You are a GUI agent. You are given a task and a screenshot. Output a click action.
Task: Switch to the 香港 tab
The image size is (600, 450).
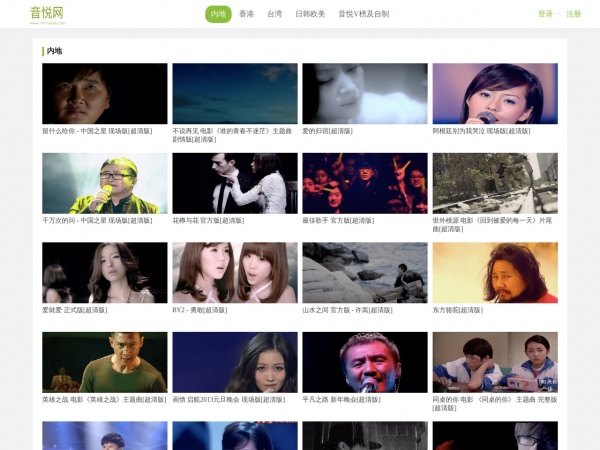tap(246, 14)
